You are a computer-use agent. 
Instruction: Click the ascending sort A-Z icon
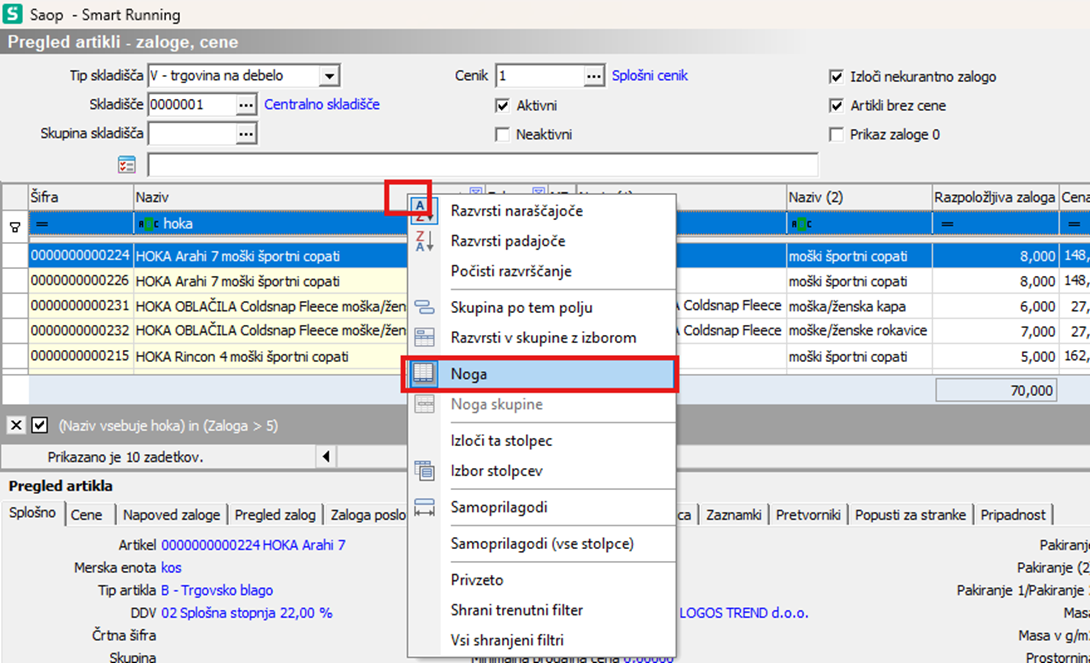click(x=423, y=211)
